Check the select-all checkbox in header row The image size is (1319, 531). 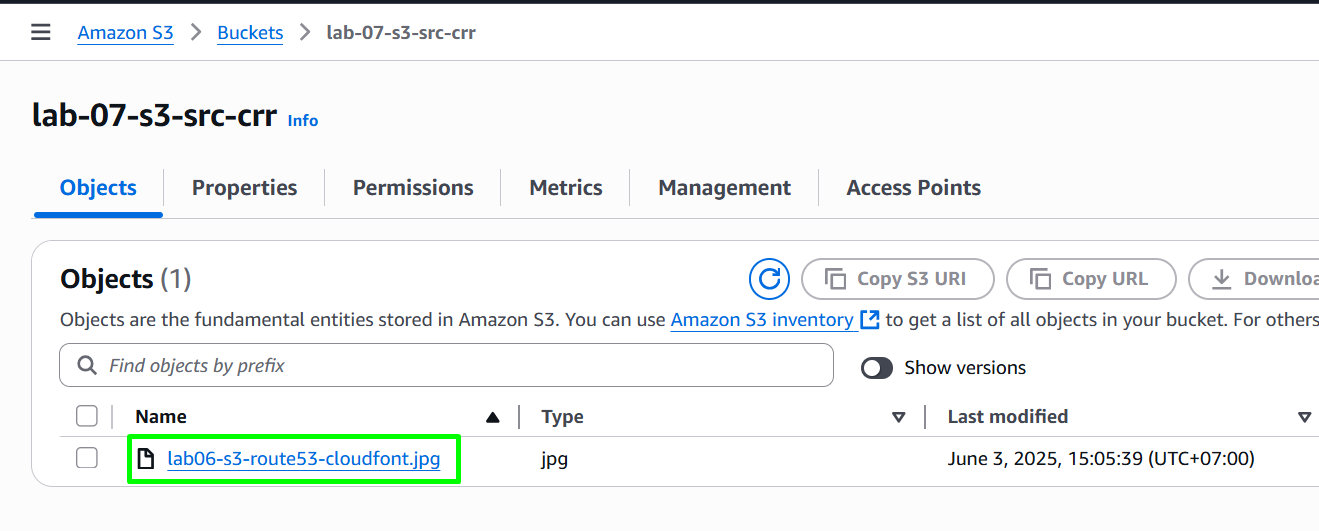(x=87, y=416)
